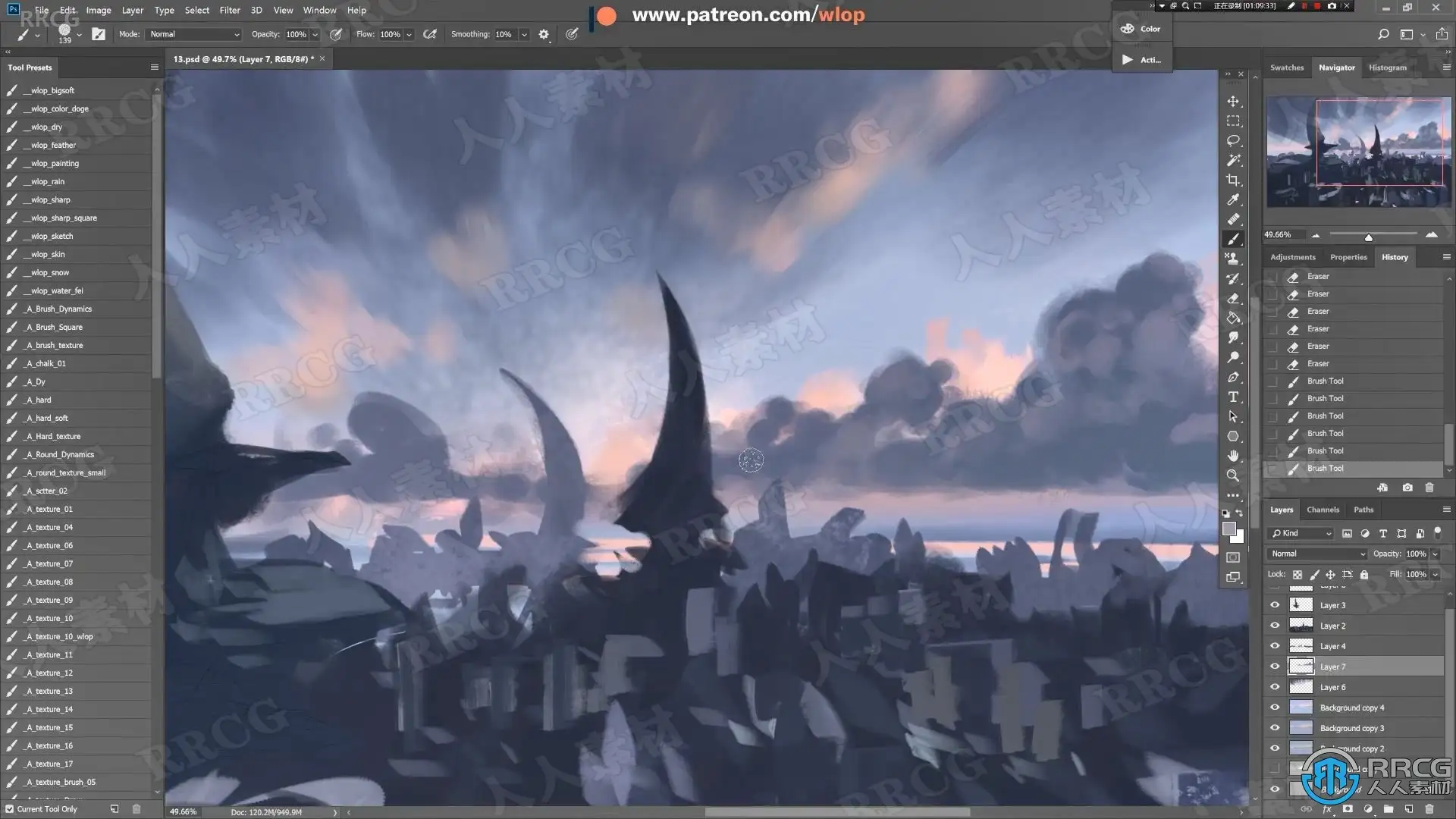1456x819 pixels.
Task: Open smoothing options gear icon
Action: pos(544,34)
